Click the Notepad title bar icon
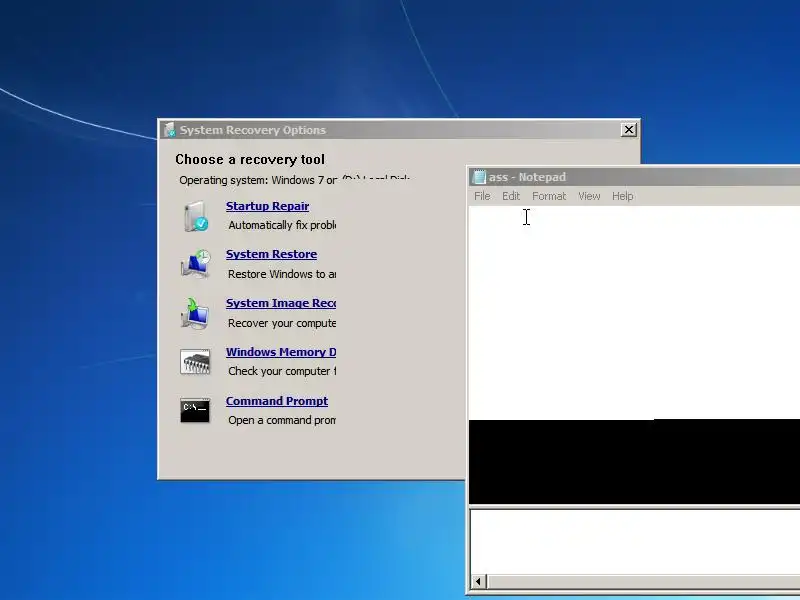 click(x=479, y=177)
